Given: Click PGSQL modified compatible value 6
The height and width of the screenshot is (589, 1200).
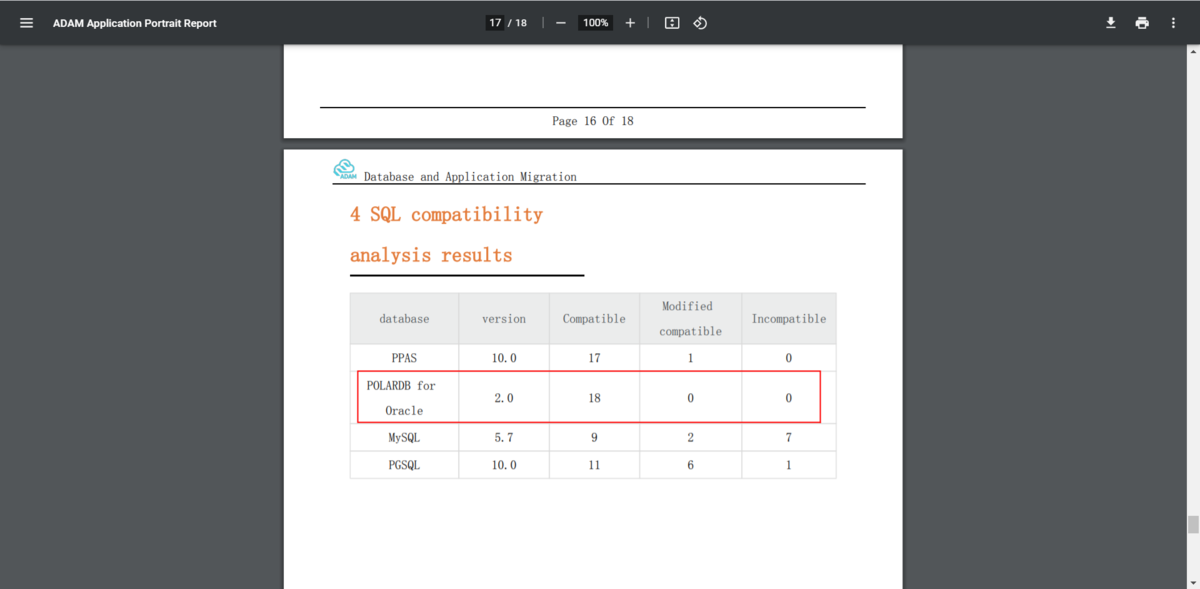Looking at the screenshot, I should pos(691,465).
